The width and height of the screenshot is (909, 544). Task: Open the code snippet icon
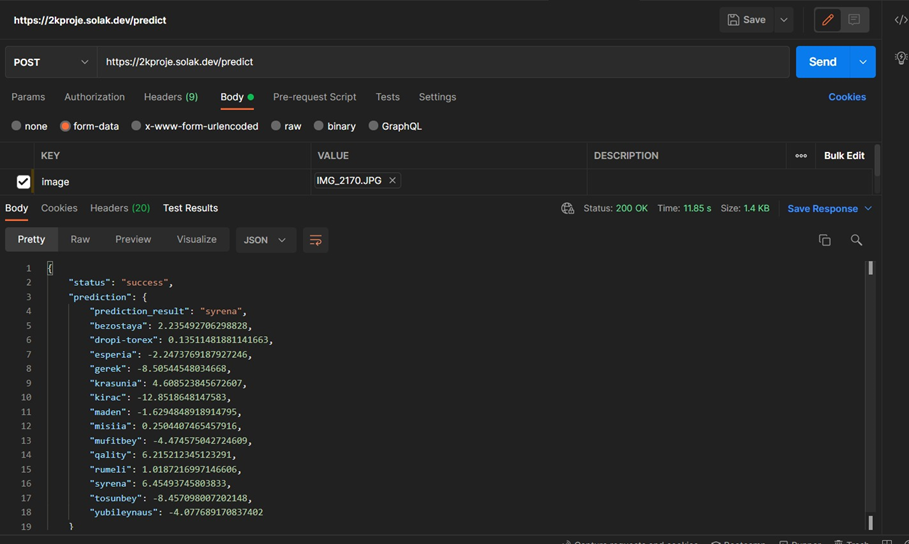click(901, 20)
